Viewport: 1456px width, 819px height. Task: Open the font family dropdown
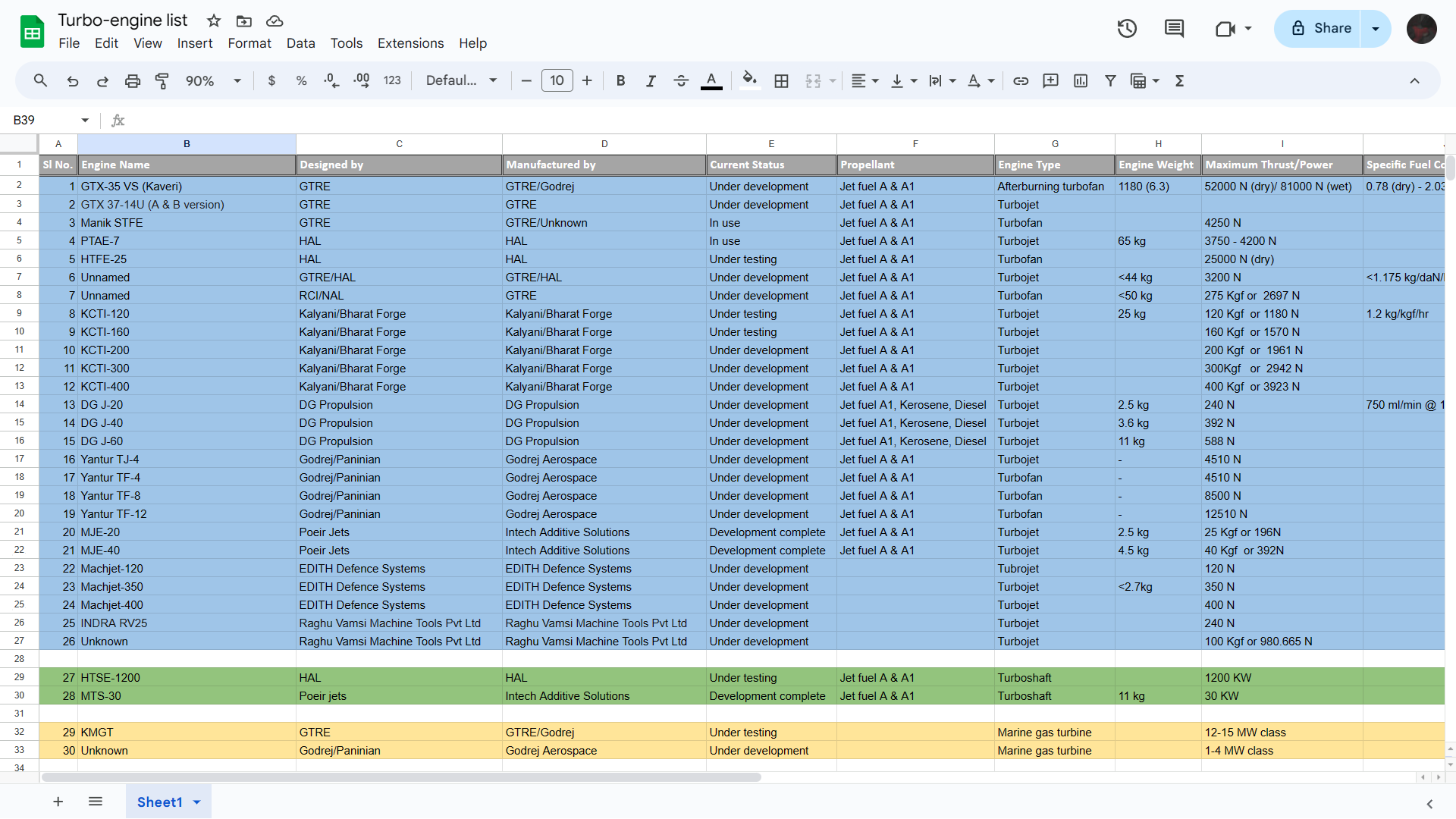[x=461, y=80]
